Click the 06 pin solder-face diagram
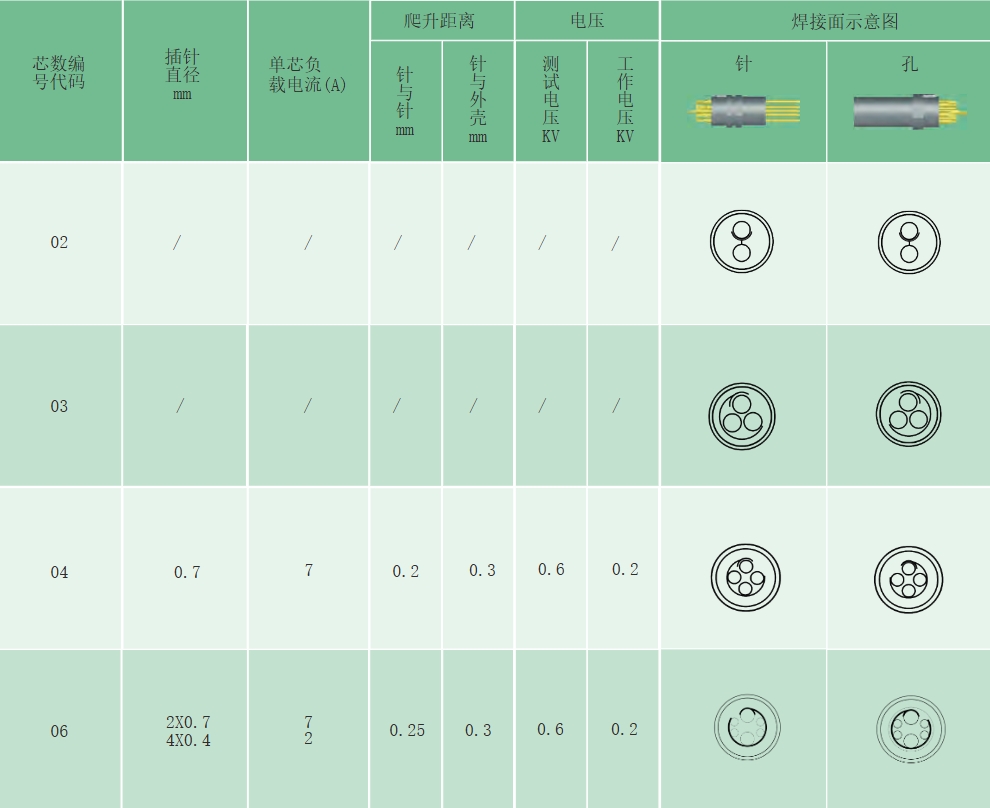990x808 pixels. [x=747, y=728]
